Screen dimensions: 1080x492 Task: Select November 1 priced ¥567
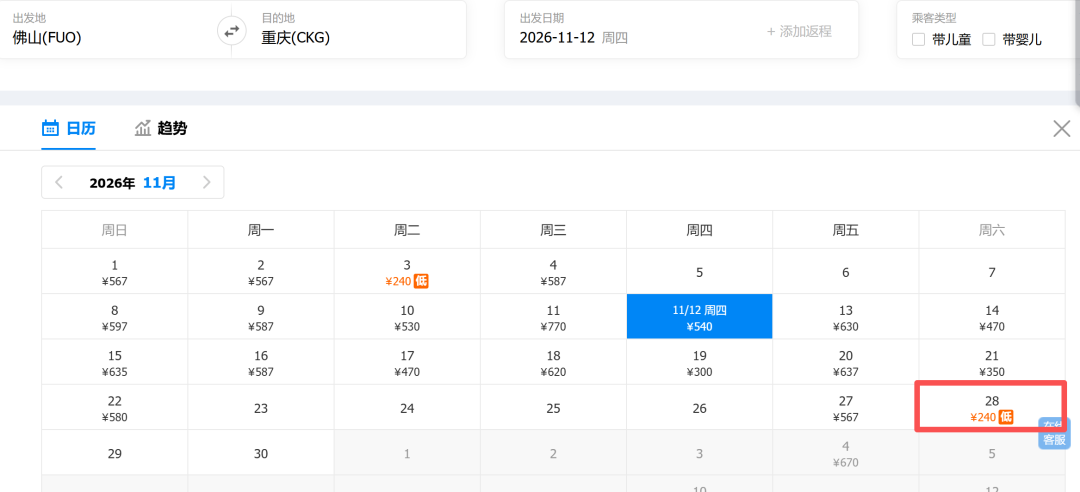pyautogui.click(x=115, y=271)
